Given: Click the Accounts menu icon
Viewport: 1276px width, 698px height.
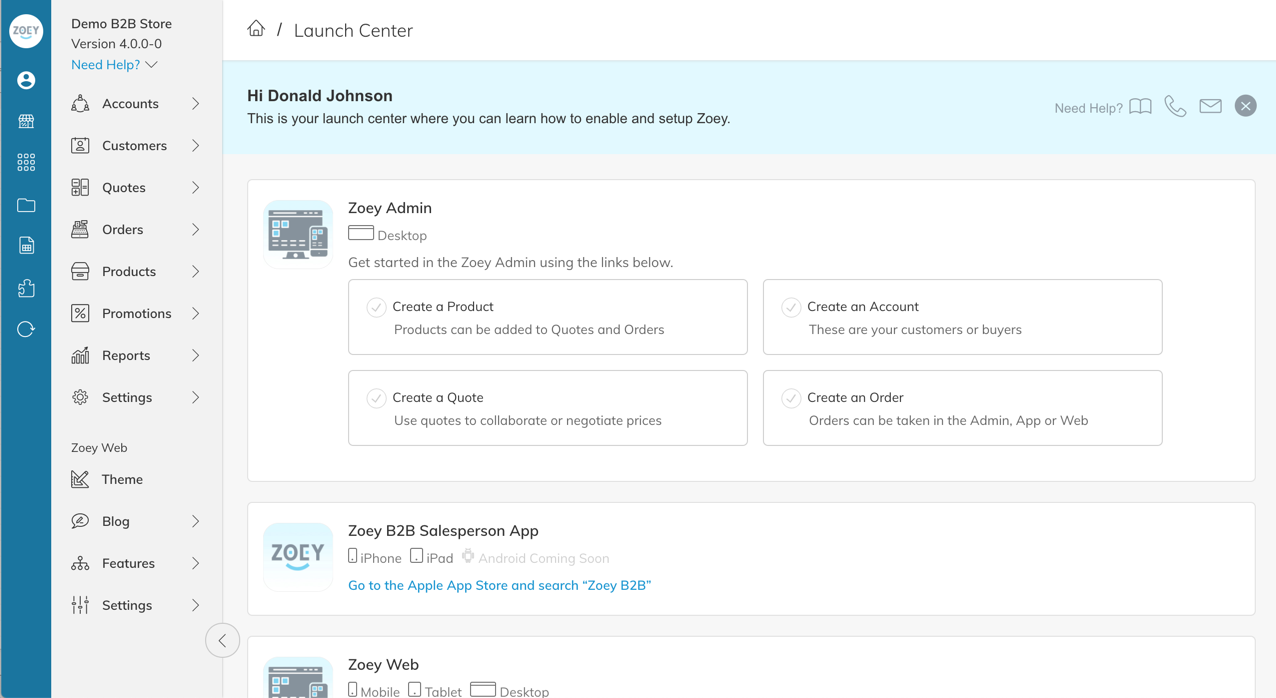Looking at the screenshot, I should pos(80,103).
